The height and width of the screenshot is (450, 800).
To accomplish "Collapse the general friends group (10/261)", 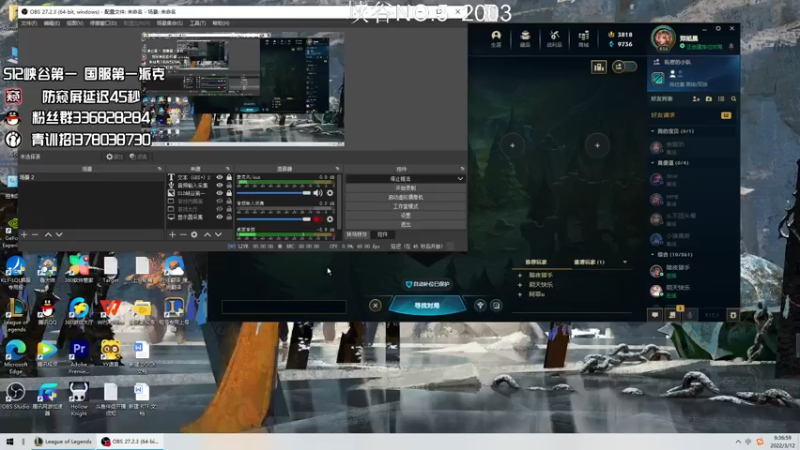I will click(653, 254).
